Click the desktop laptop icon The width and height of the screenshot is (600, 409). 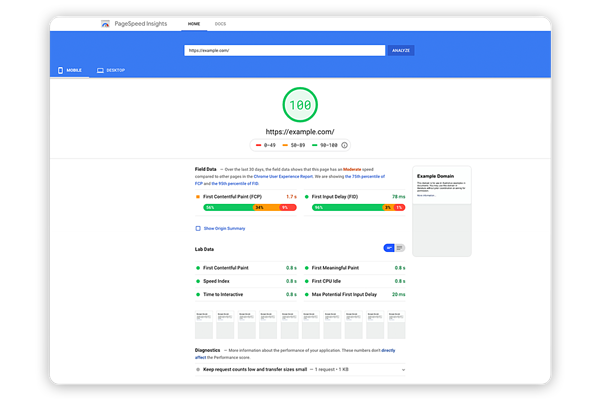coord(100,70)
